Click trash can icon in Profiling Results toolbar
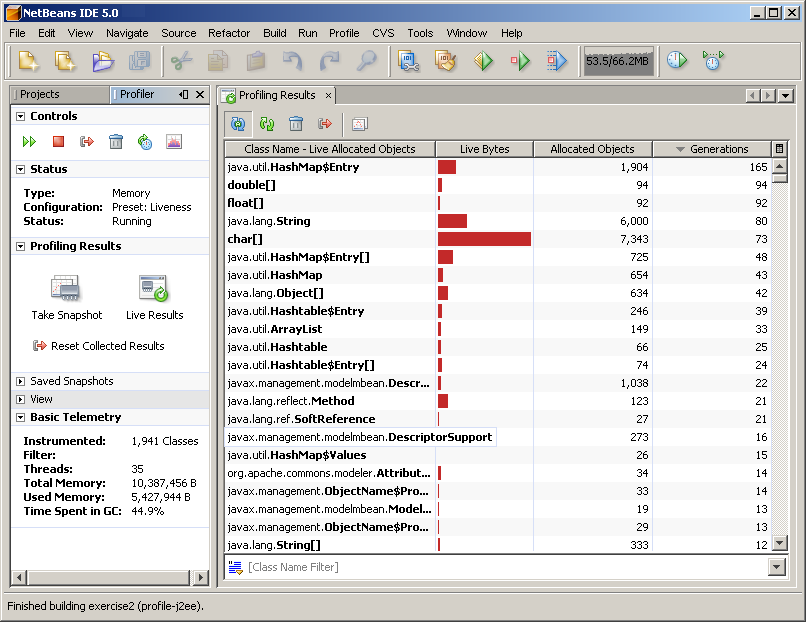The width and height of the screenshot is (806, 622). 296,123
